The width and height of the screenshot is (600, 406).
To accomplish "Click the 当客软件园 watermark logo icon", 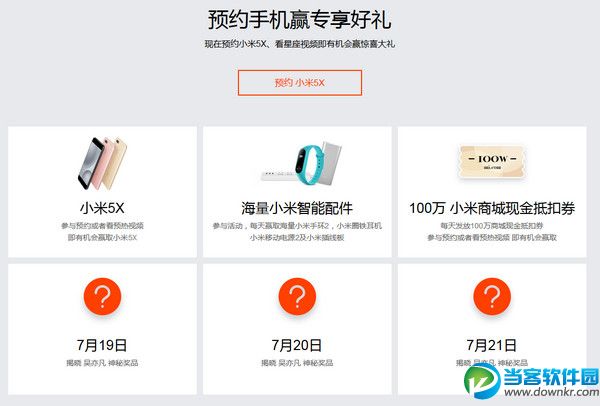I will [x=482, y=380].
